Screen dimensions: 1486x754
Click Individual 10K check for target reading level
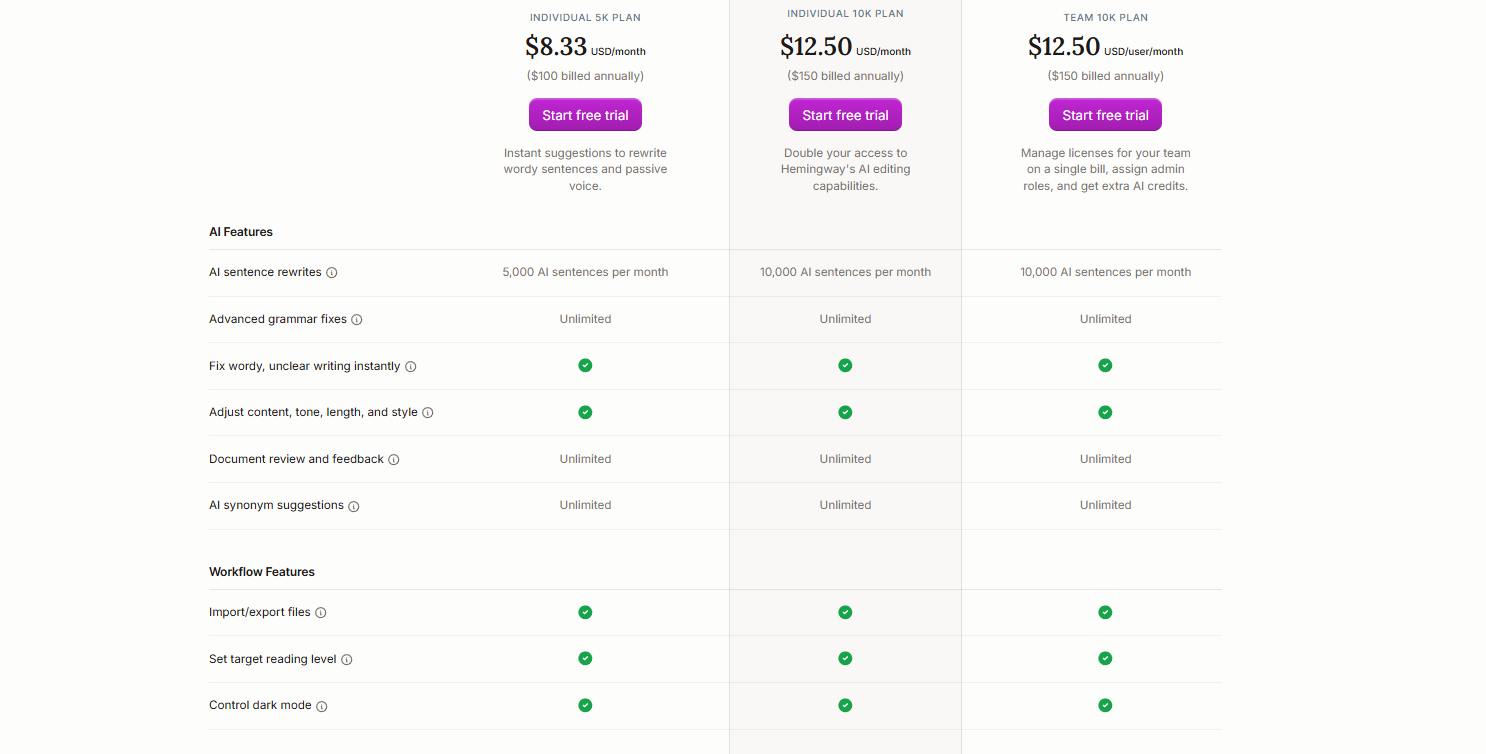click(x=845, y=658)
